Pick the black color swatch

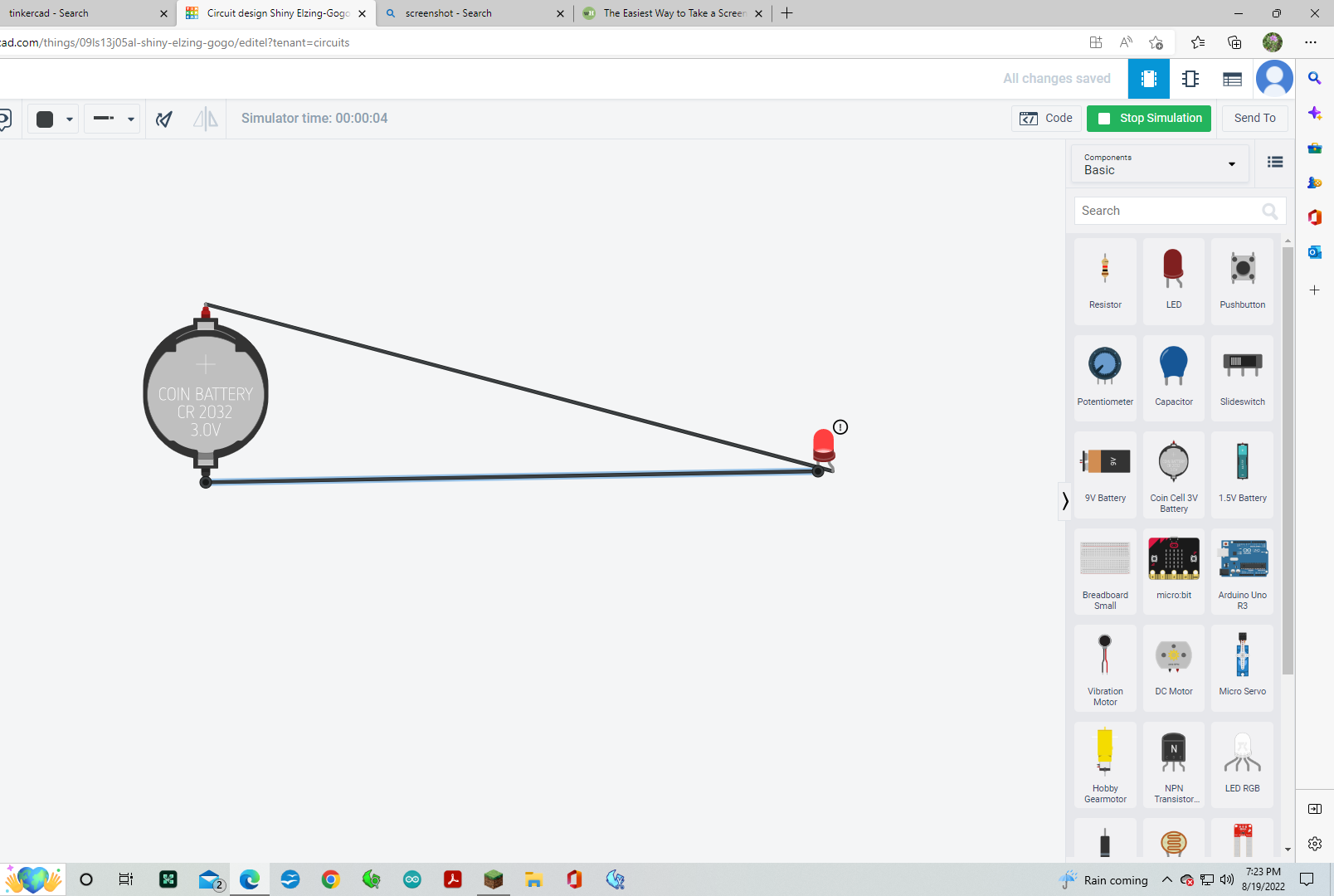(44, 118)
